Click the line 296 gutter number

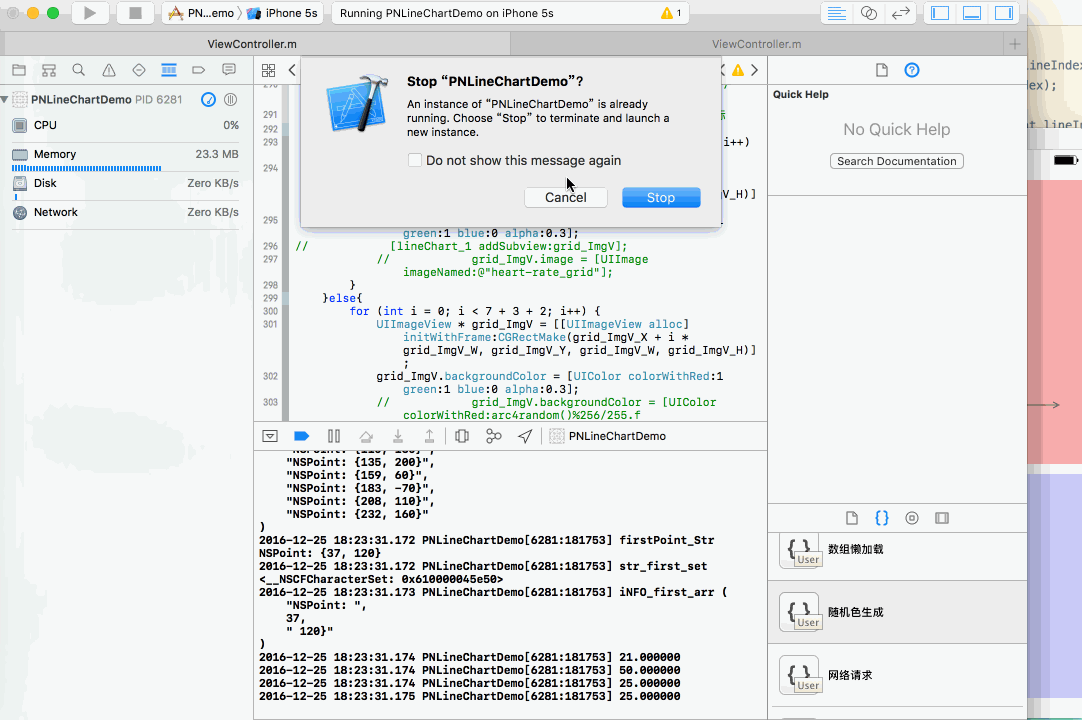pyautogui.click(x=270, y=246)
